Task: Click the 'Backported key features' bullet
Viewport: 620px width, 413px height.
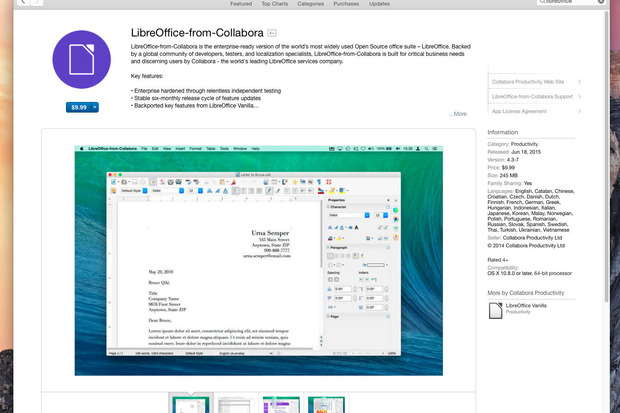Action: (x=195, y=106)
